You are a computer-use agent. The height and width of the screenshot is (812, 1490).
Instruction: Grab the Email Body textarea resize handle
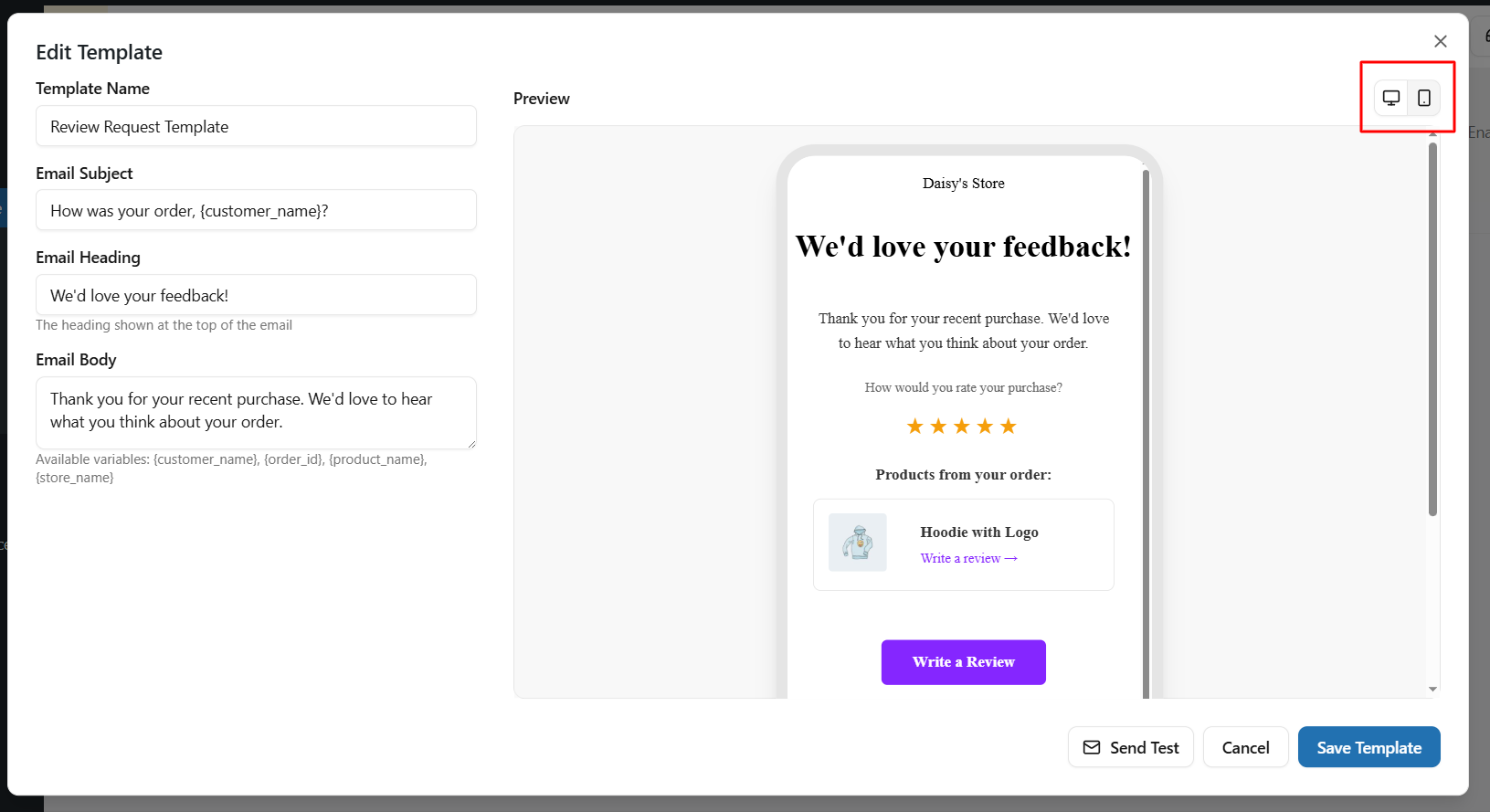click(x=471, y=444)
